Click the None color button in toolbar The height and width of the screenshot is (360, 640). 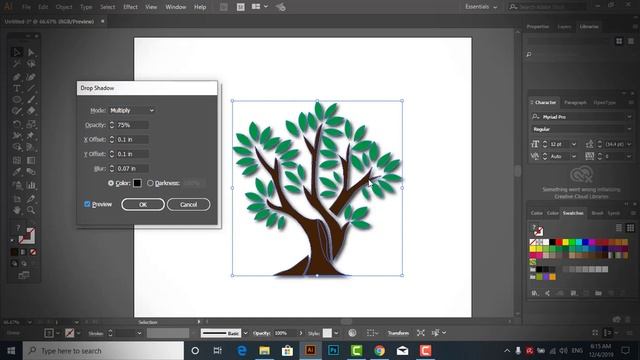(x=33, y=252)
